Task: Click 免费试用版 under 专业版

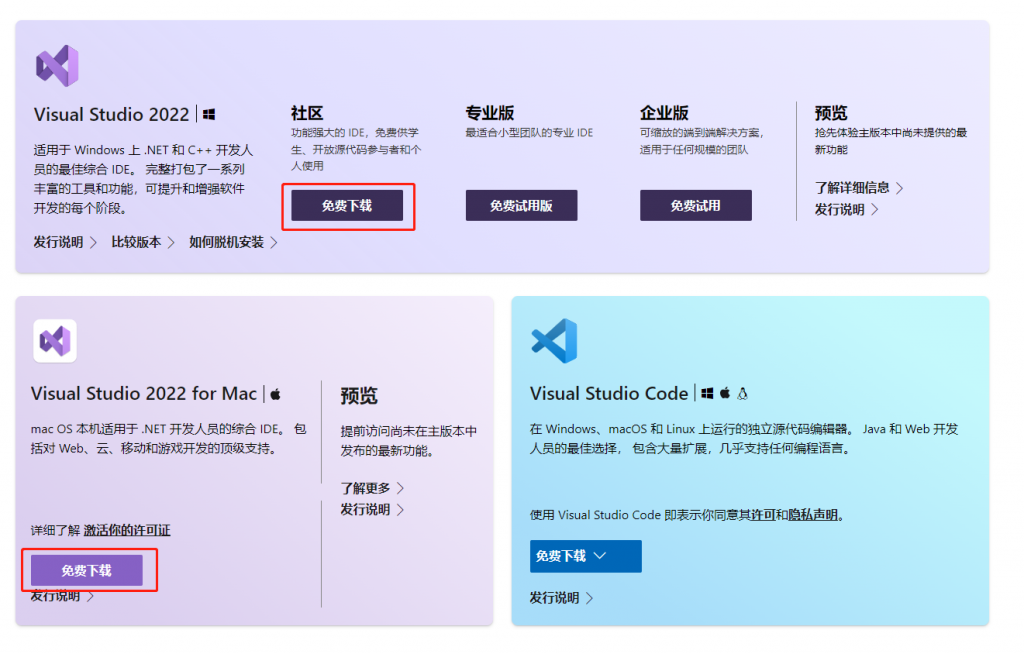Action: (x=521, y=206)
